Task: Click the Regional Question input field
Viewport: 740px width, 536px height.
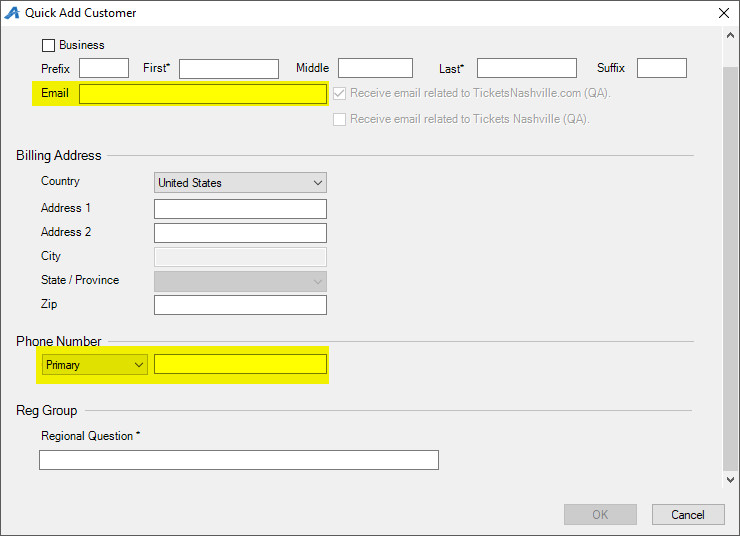Action: click(x=239, y=460)
